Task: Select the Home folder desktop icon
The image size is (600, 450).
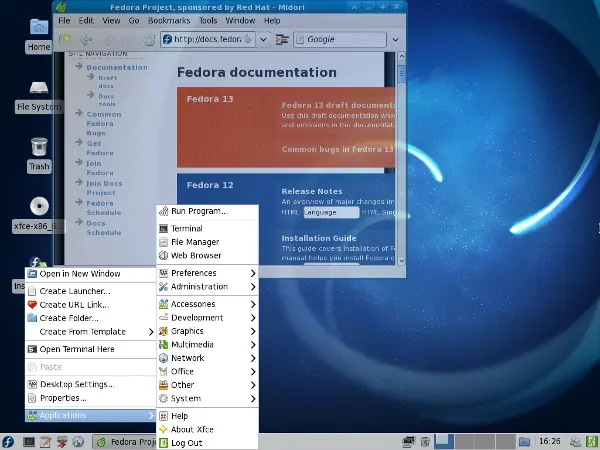Action: click(x=39, y=27)
